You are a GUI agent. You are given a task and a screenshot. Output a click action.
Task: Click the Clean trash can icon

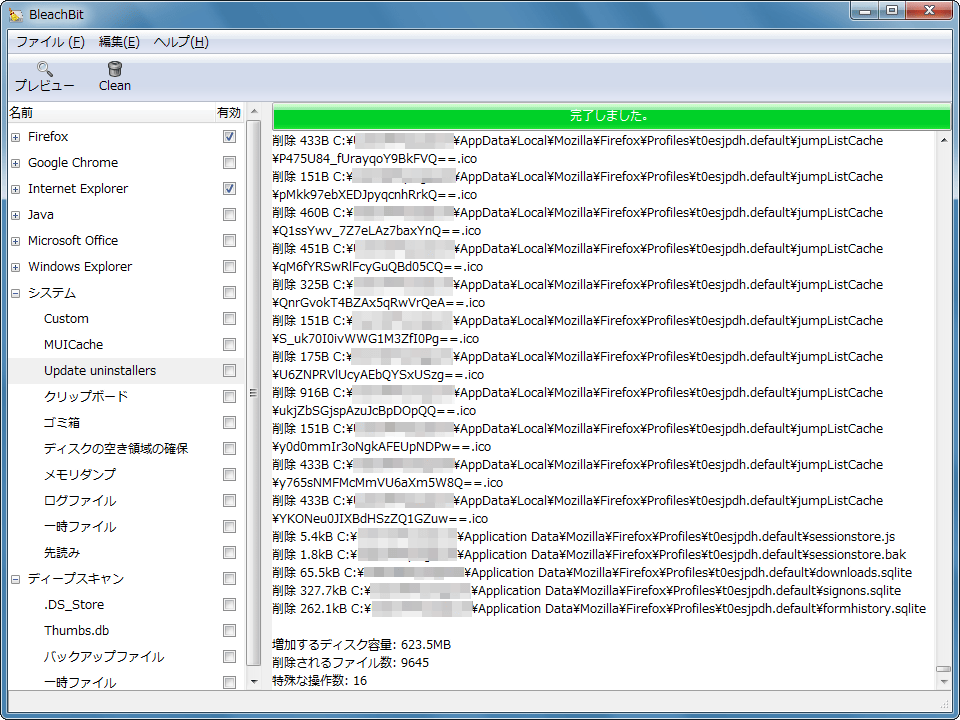point(115,69)
